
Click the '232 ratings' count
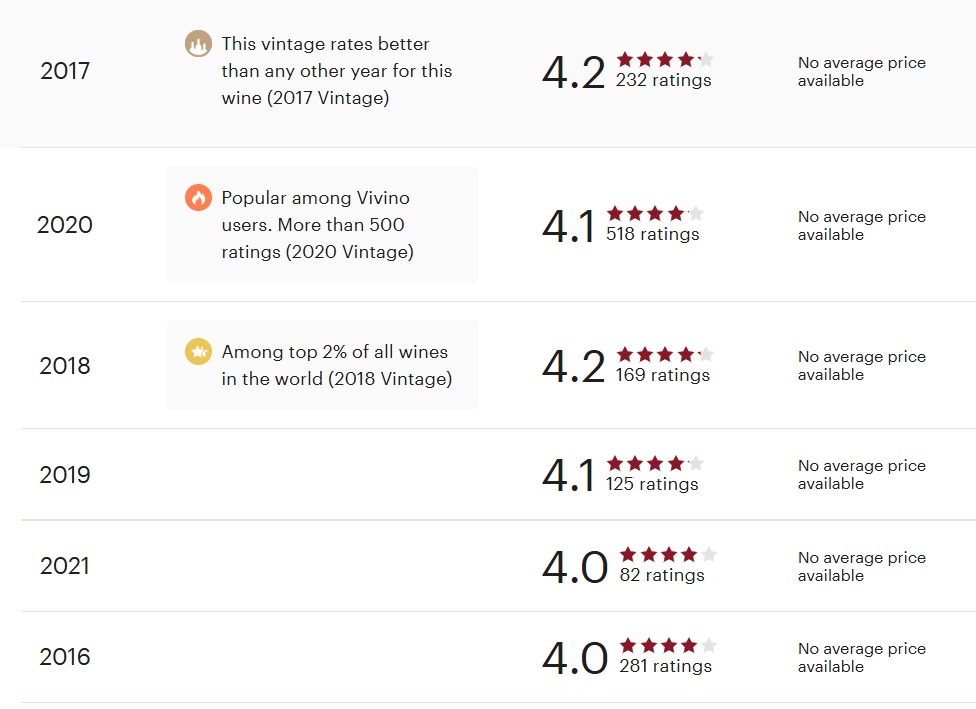pos(664,80)
